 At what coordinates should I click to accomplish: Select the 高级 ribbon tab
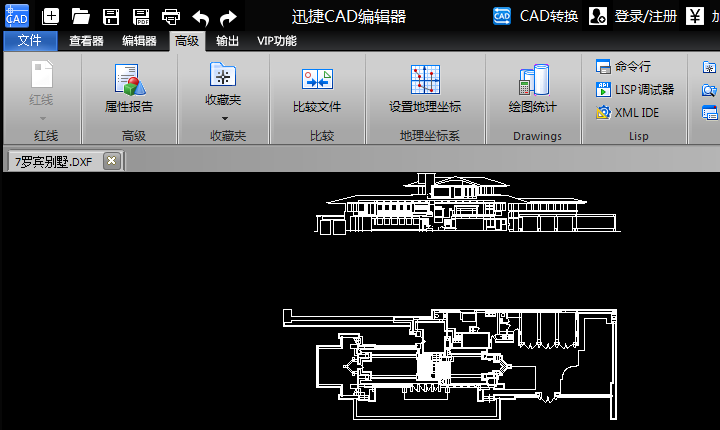point(187,41)
